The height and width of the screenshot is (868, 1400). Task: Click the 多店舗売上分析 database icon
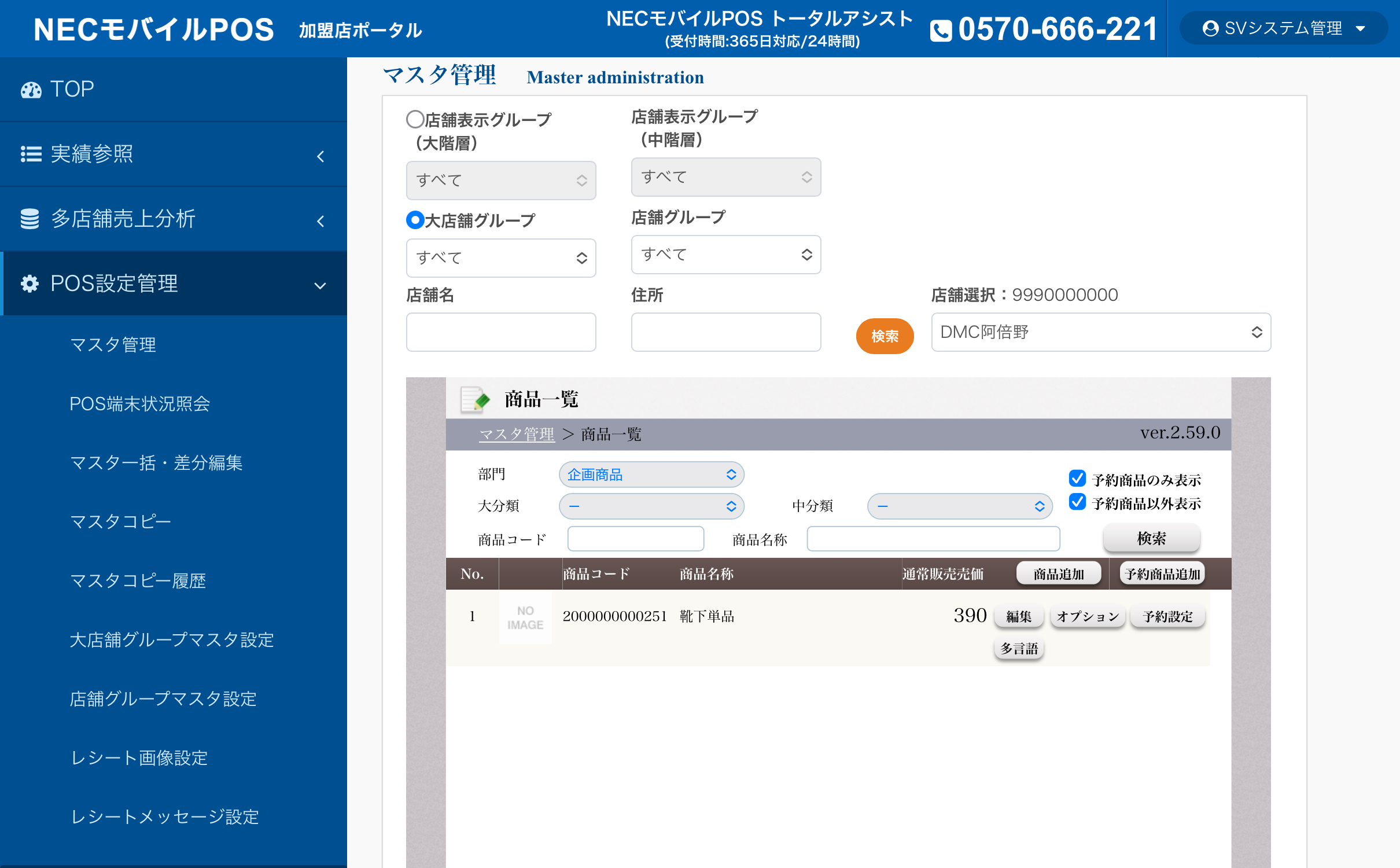[x=30, y=219]
